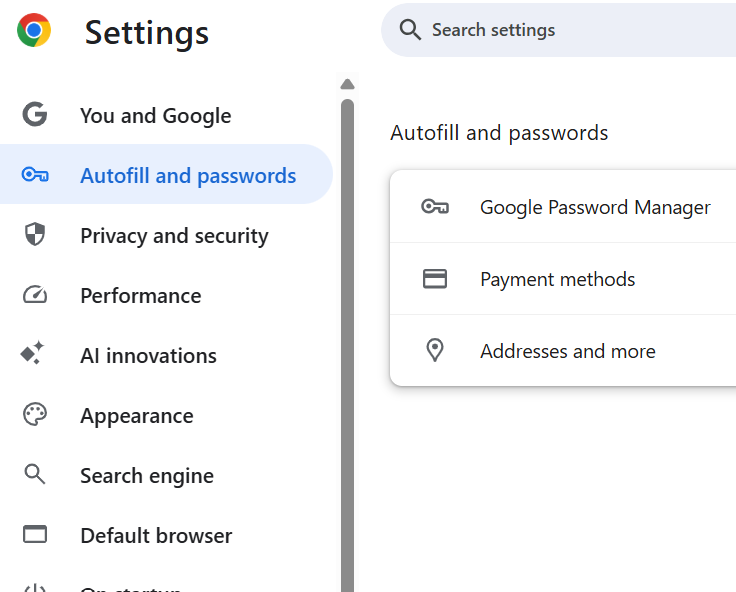Open Addresses and more
736x592 pixels.
tap(567, 351)
